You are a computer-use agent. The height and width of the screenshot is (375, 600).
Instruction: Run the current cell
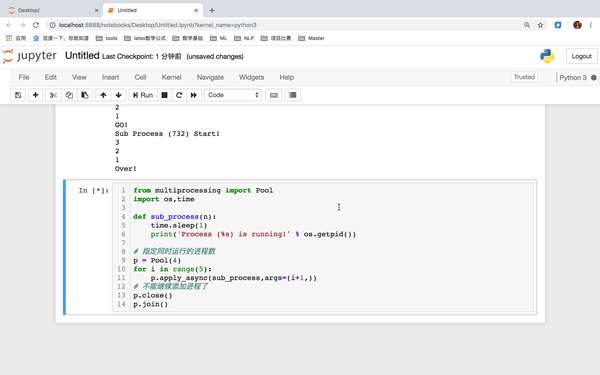(x=143, y=95)
